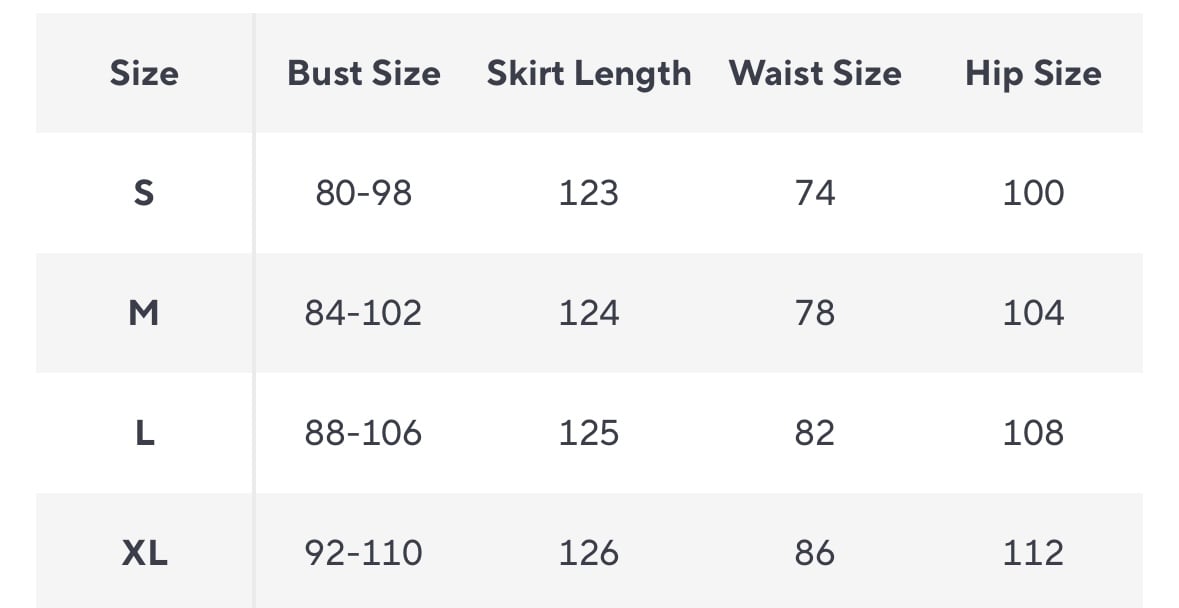Select the L size row label
Image resolution: width=1179 pixels, height=608 pixels.
coord(144,433)
